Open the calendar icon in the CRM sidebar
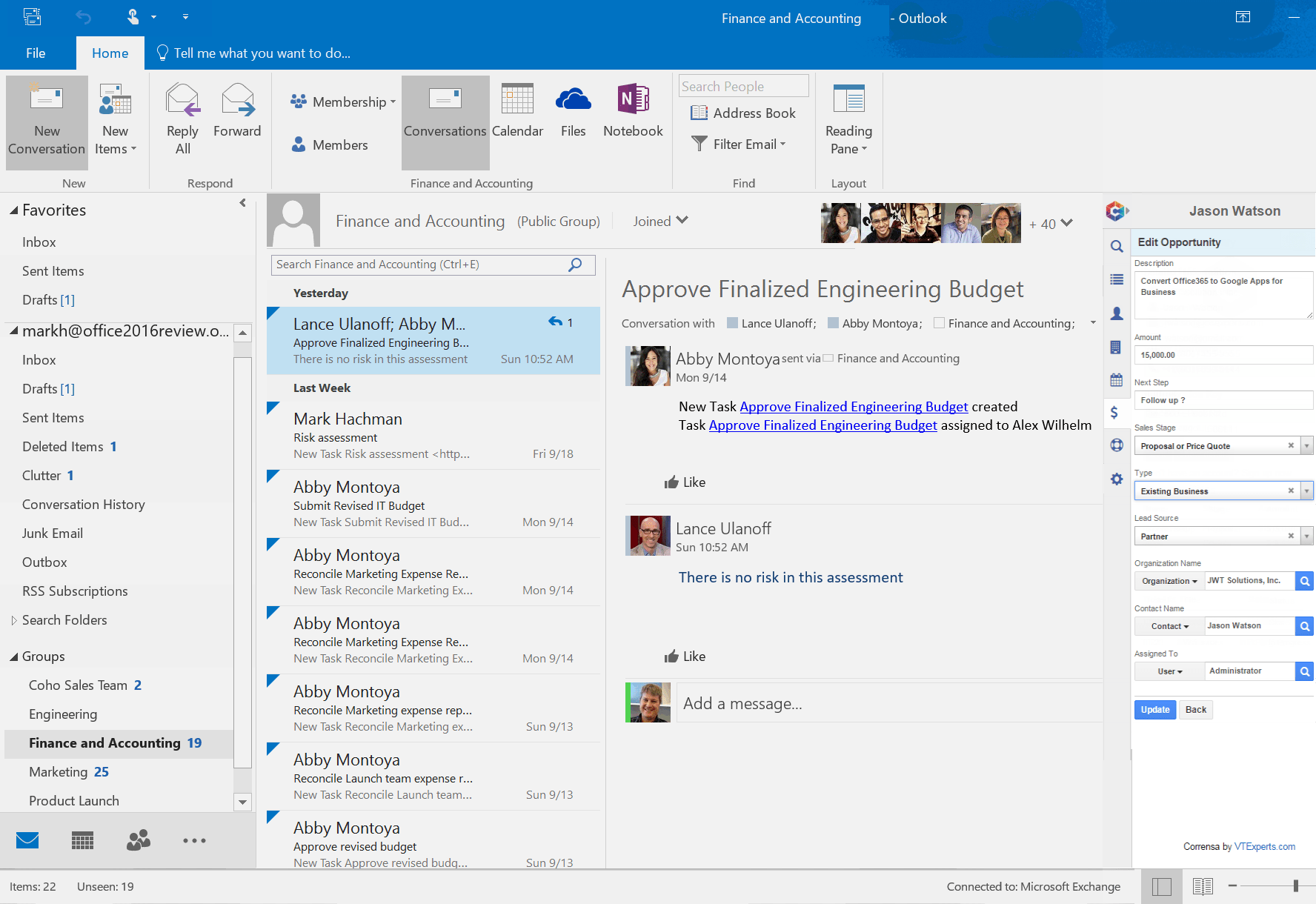1316x904 pixels. [1117, 379]
